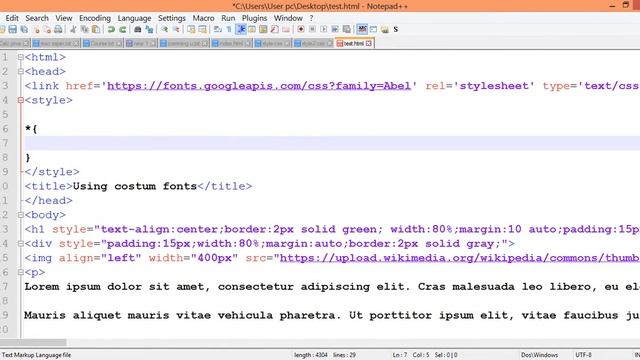Click the S icon at toolbar end
The image size is (640, 360).
click(396, 29)
